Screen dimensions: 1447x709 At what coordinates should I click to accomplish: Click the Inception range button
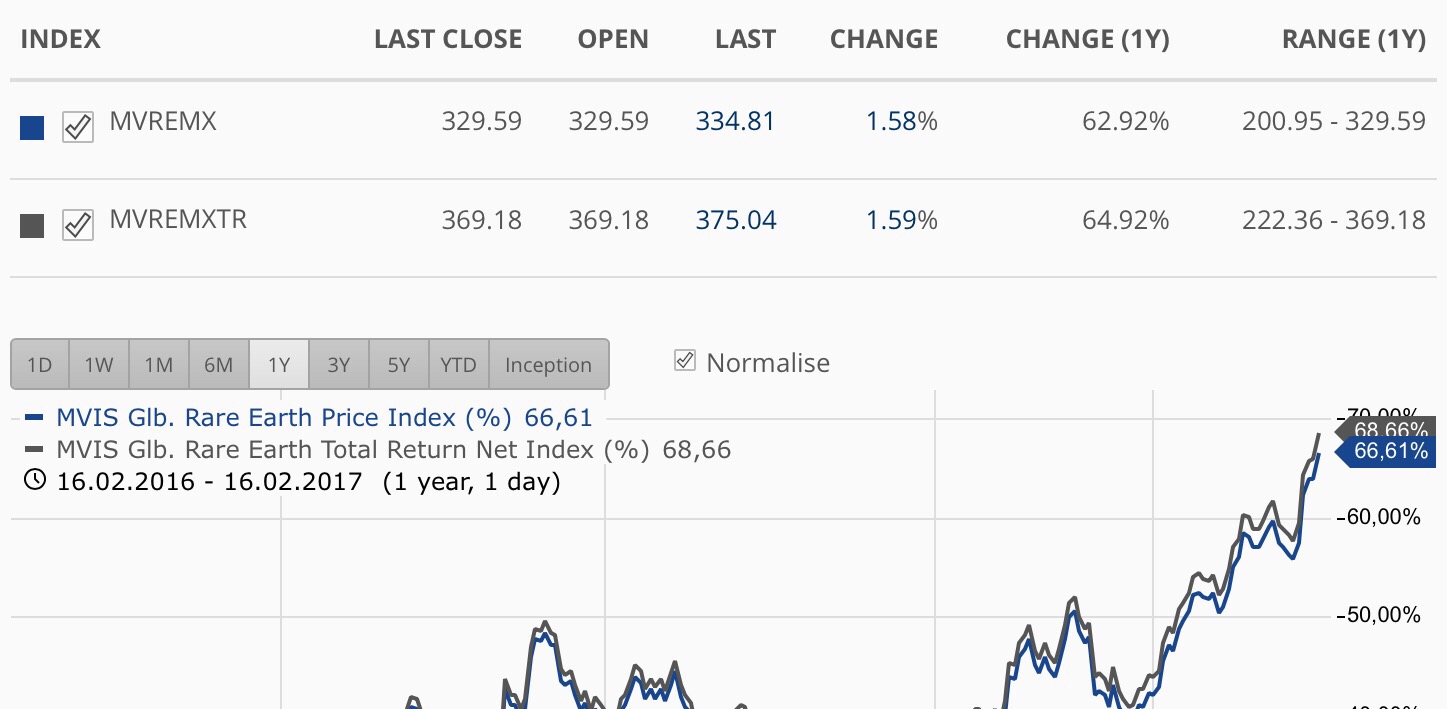pos(548,364)
